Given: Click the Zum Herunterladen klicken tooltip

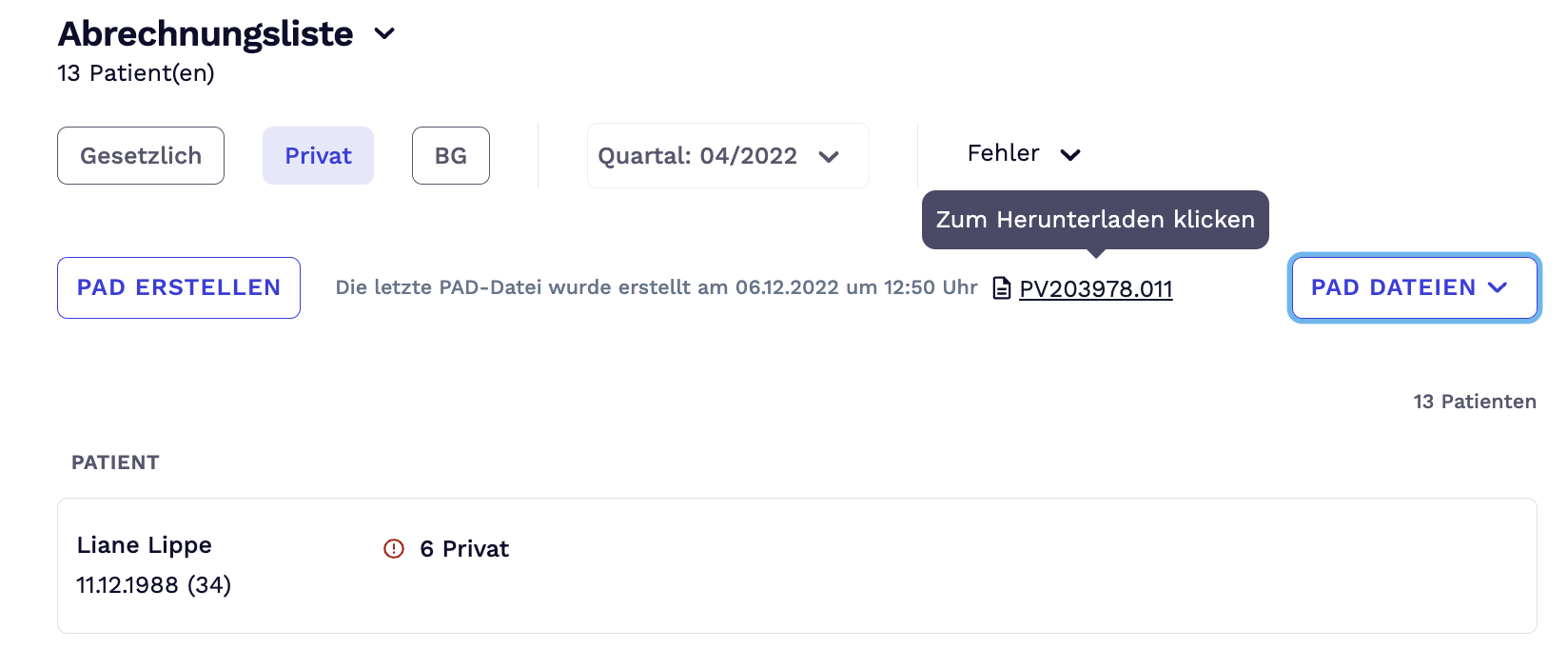Looking at the screenshot, I should coord(1094,220).
